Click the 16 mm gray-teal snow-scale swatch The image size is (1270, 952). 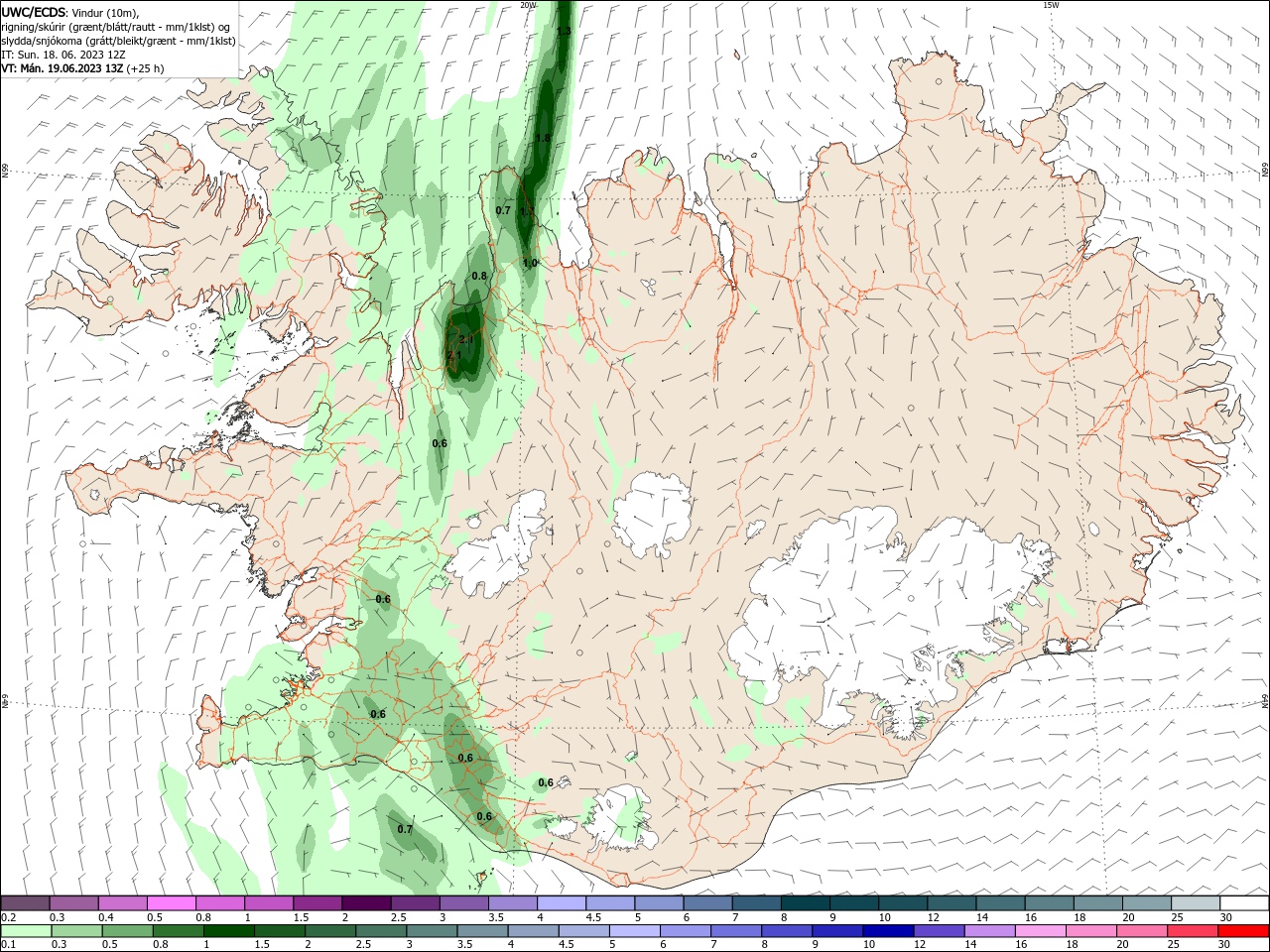1049,903
